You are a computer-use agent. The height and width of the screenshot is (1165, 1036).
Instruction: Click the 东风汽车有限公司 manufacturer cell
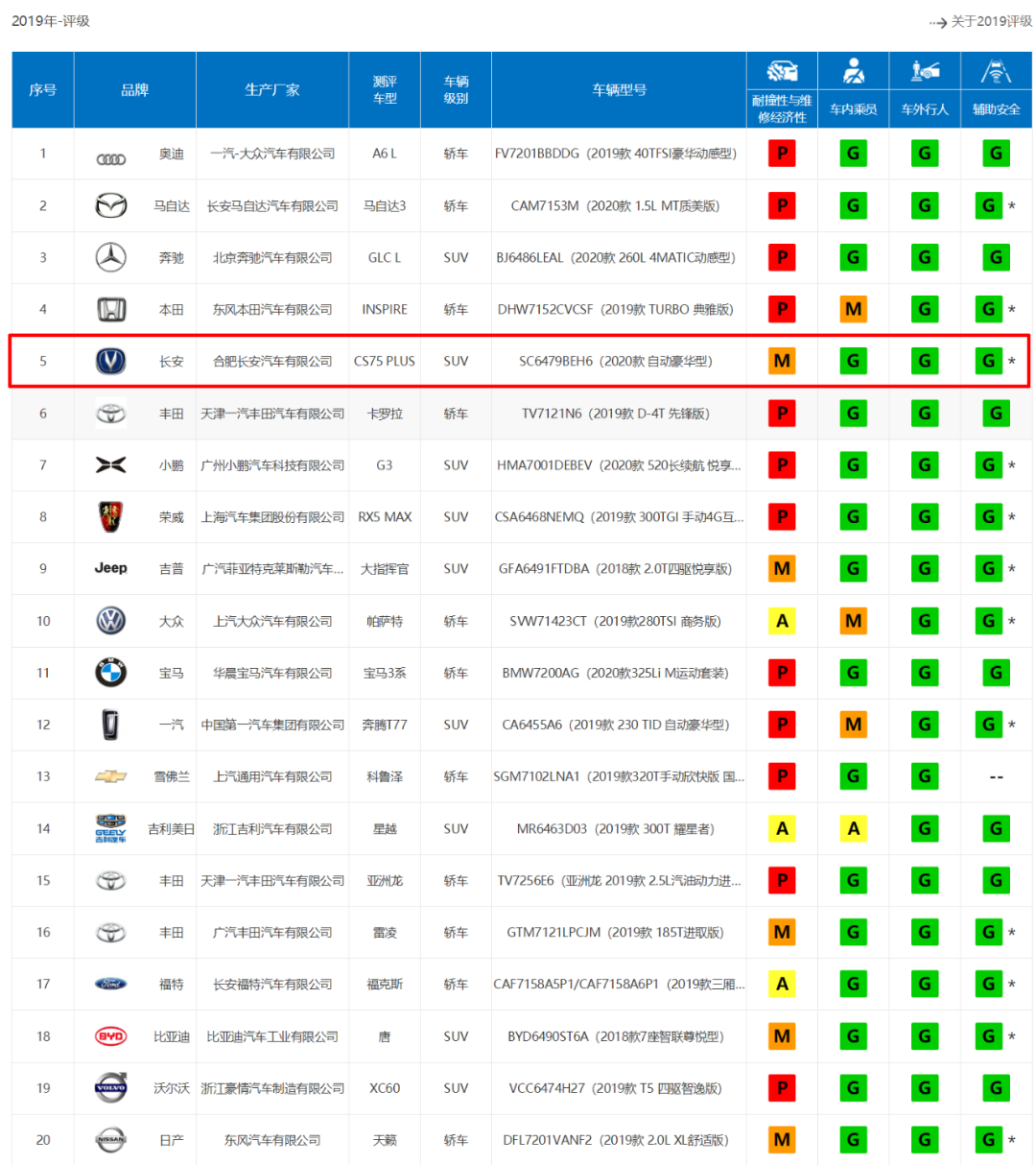pyautogui.click(x=272, y=1140)
